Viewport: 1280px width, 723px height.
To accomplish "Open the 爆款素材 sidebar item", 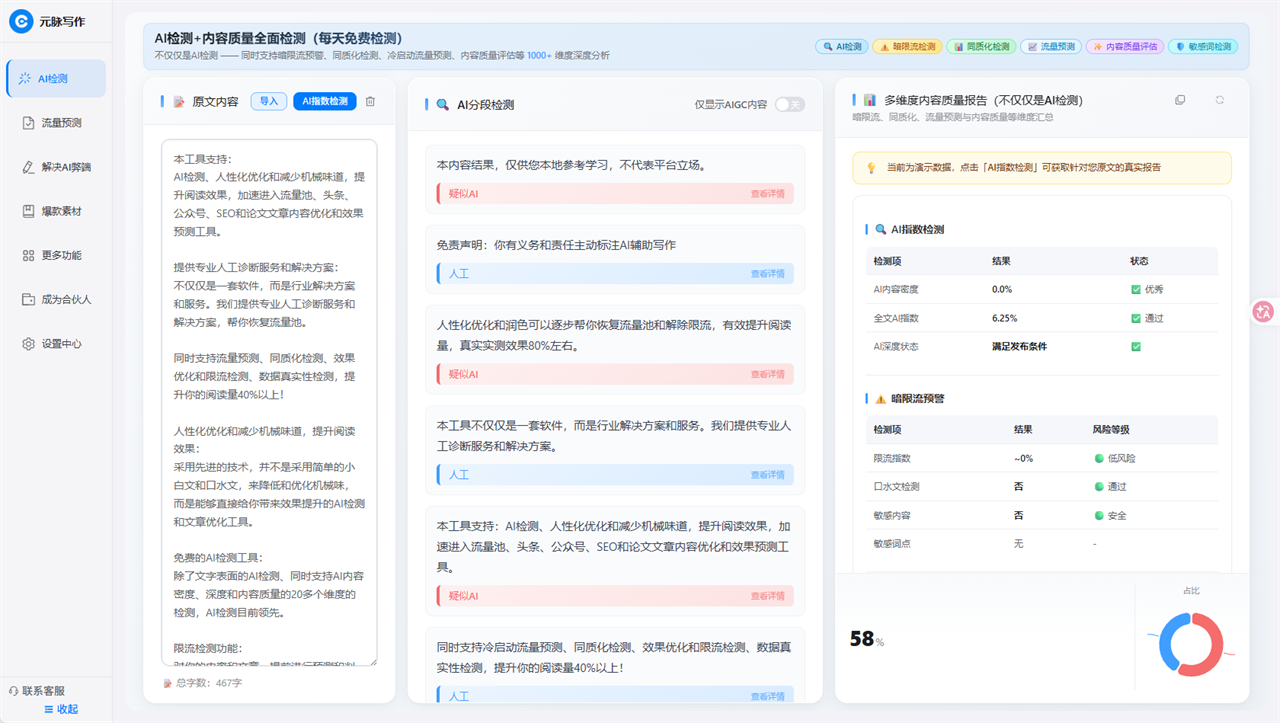I will click(x=56, y=211).
